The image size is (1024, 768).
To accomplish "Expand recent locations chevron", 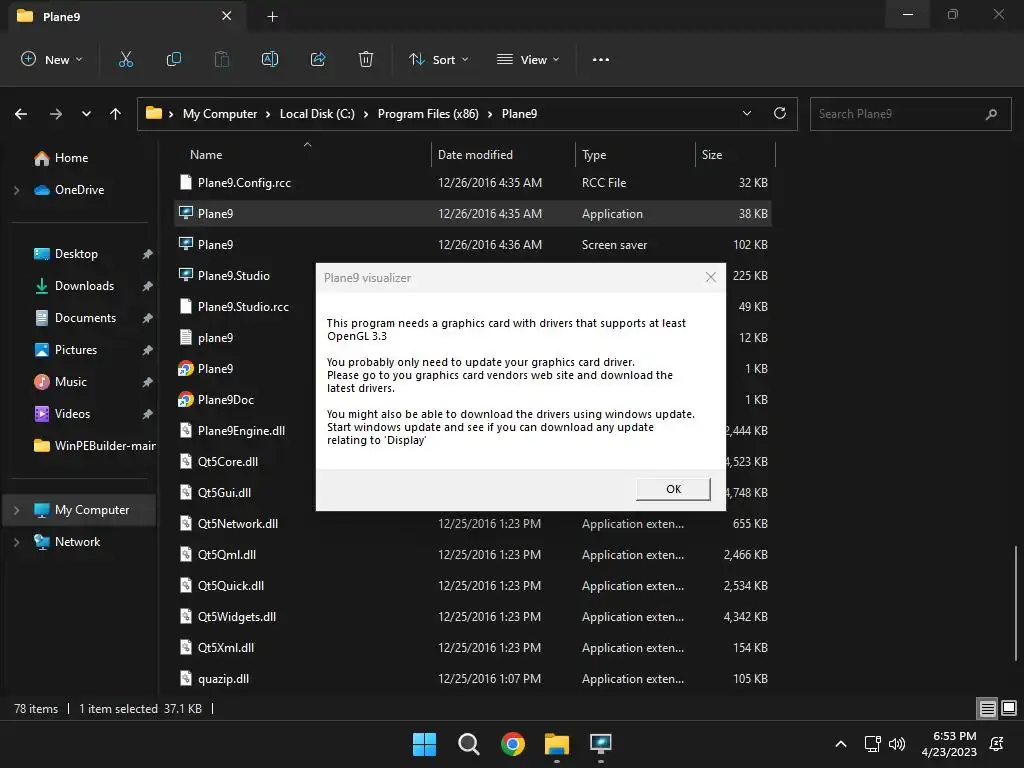I will click(86, 114).
